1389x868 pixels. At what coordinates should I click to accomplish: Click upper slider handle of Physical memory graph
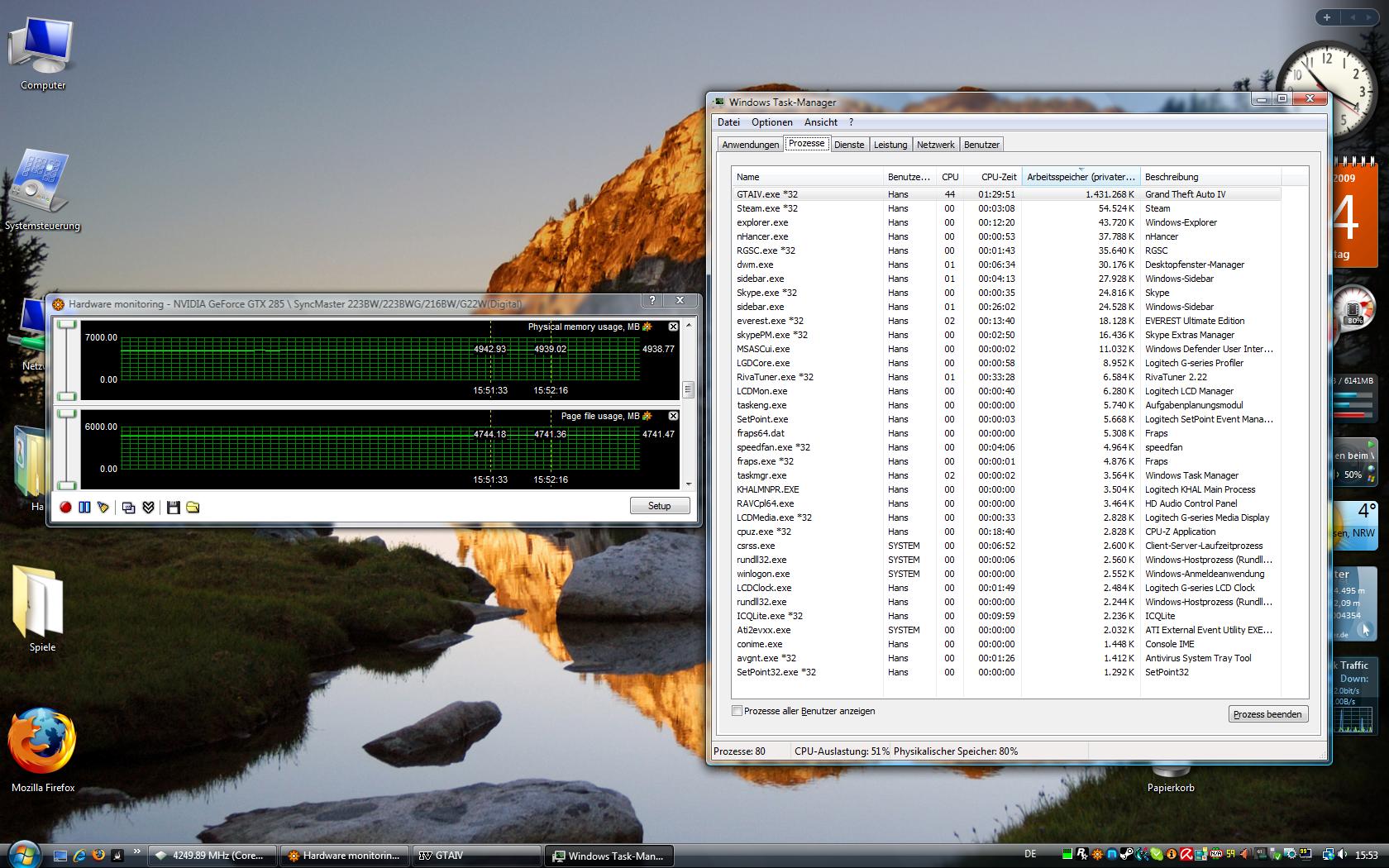(x=67, y=325)
